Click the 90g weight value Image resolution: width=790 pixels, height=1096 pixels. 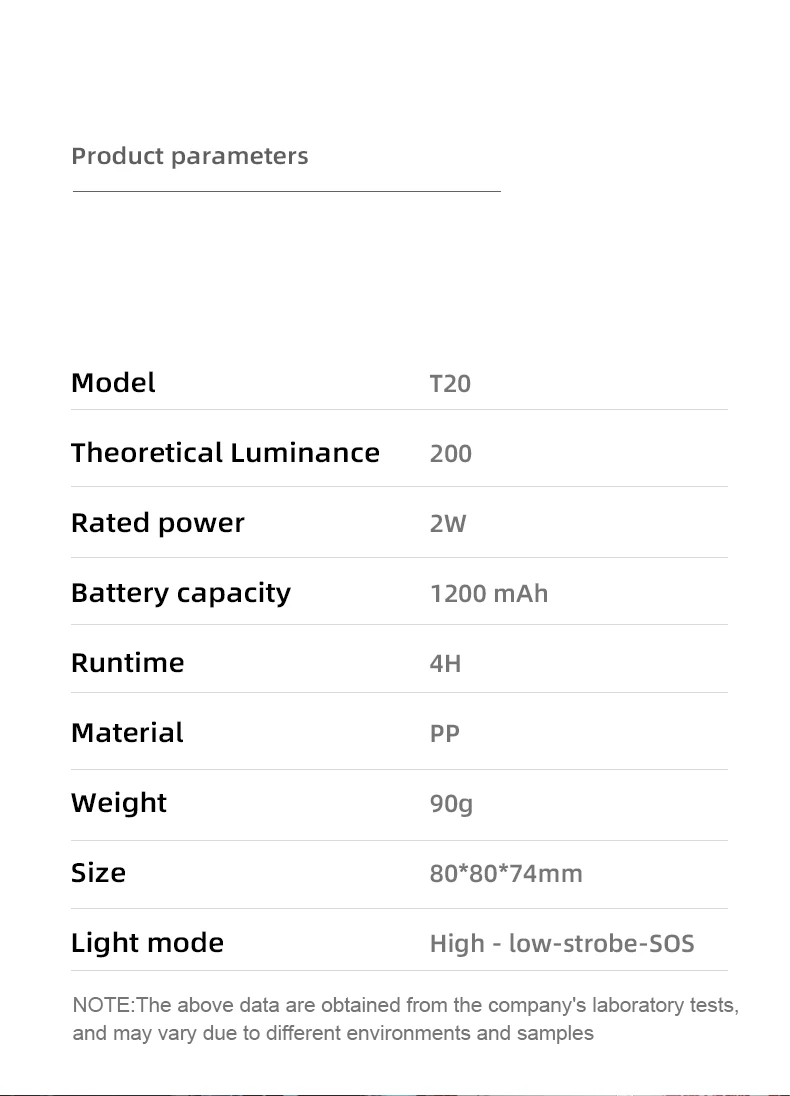[x=451, y=803]
